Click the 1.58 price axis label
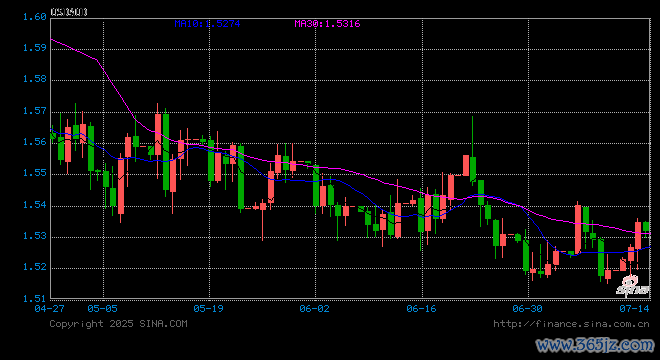 [x=35, y=79]
